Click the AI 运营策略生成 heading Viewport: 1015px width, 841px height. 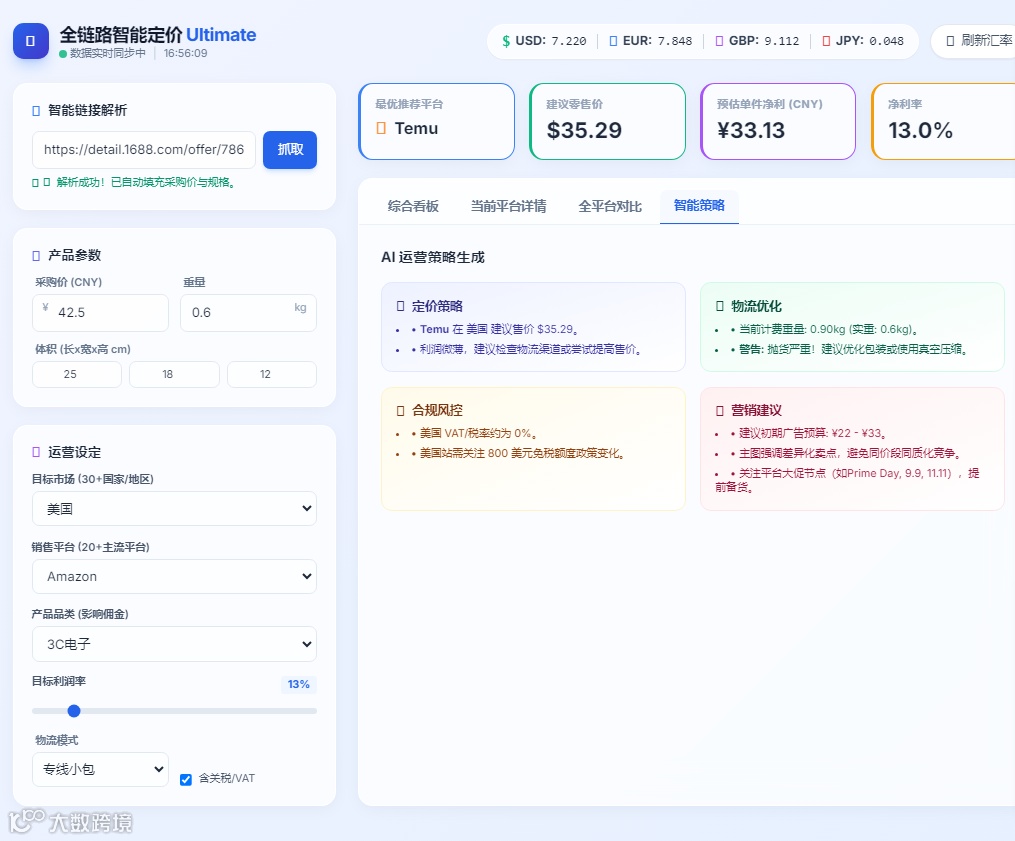(x=432, y=257)
